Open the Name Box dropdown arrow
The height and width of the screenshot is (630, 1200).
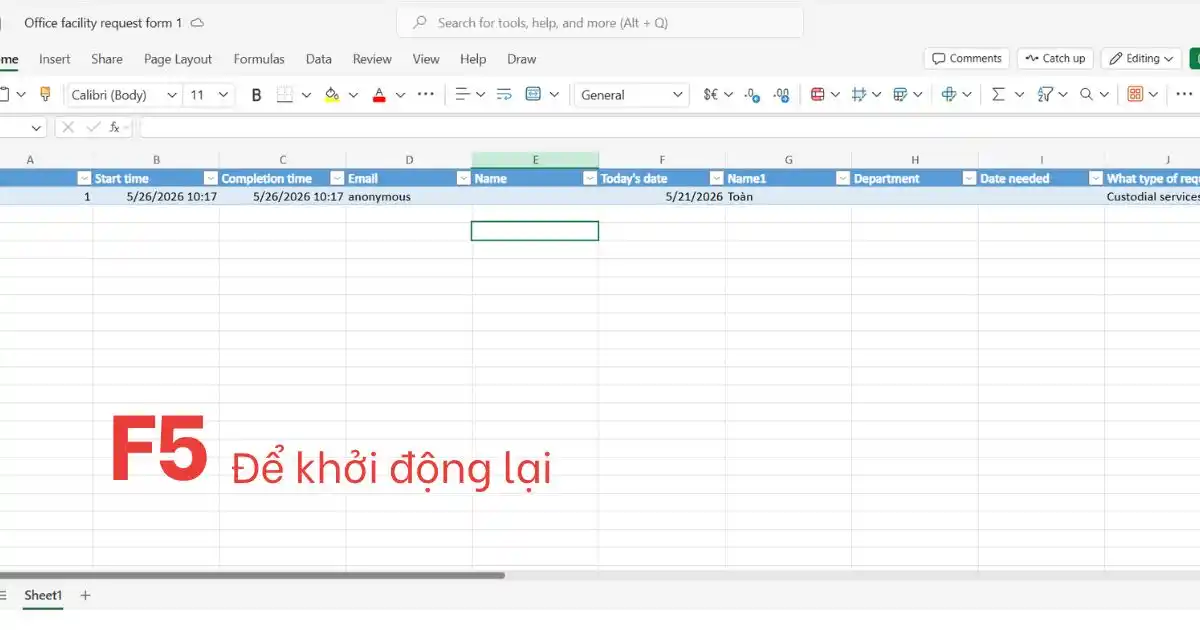point(36,127)
